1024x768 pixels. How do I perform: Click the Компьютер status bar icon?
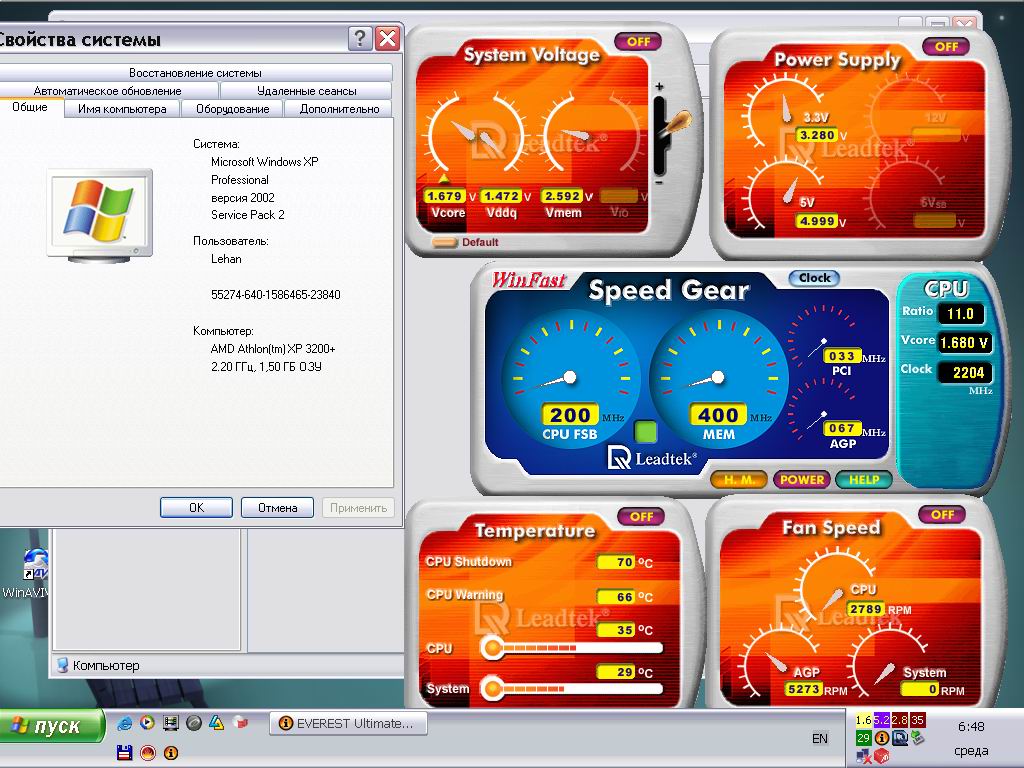[x=63, y=665]
